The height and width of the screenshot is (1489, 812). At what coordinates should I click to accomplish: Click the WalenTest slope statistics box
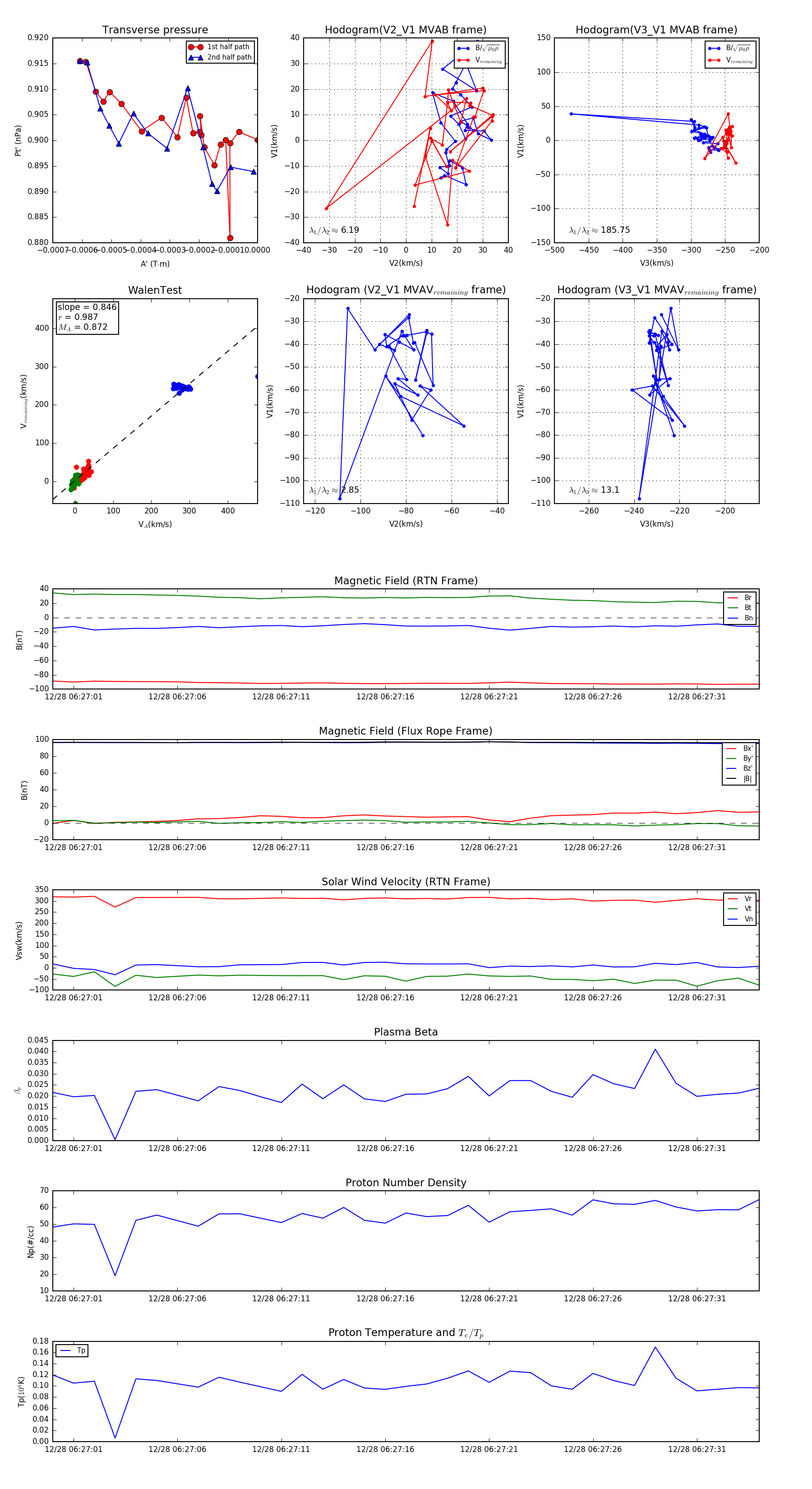(87, 317)
